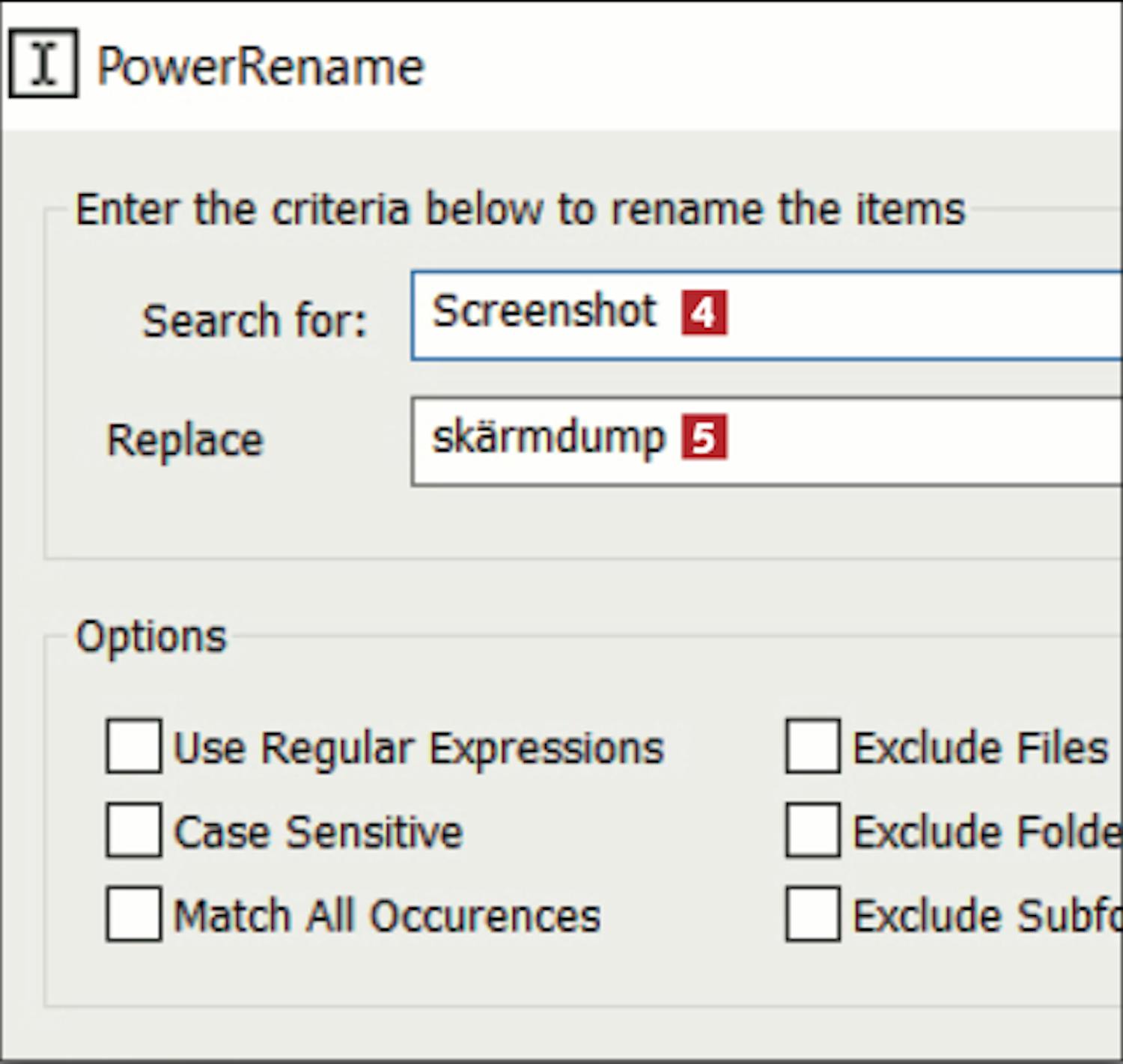The width and height of the screenshot is (1123, 1064).
Task: Click the 'Use Regular Expressions' label text
Action: (419, 748)
